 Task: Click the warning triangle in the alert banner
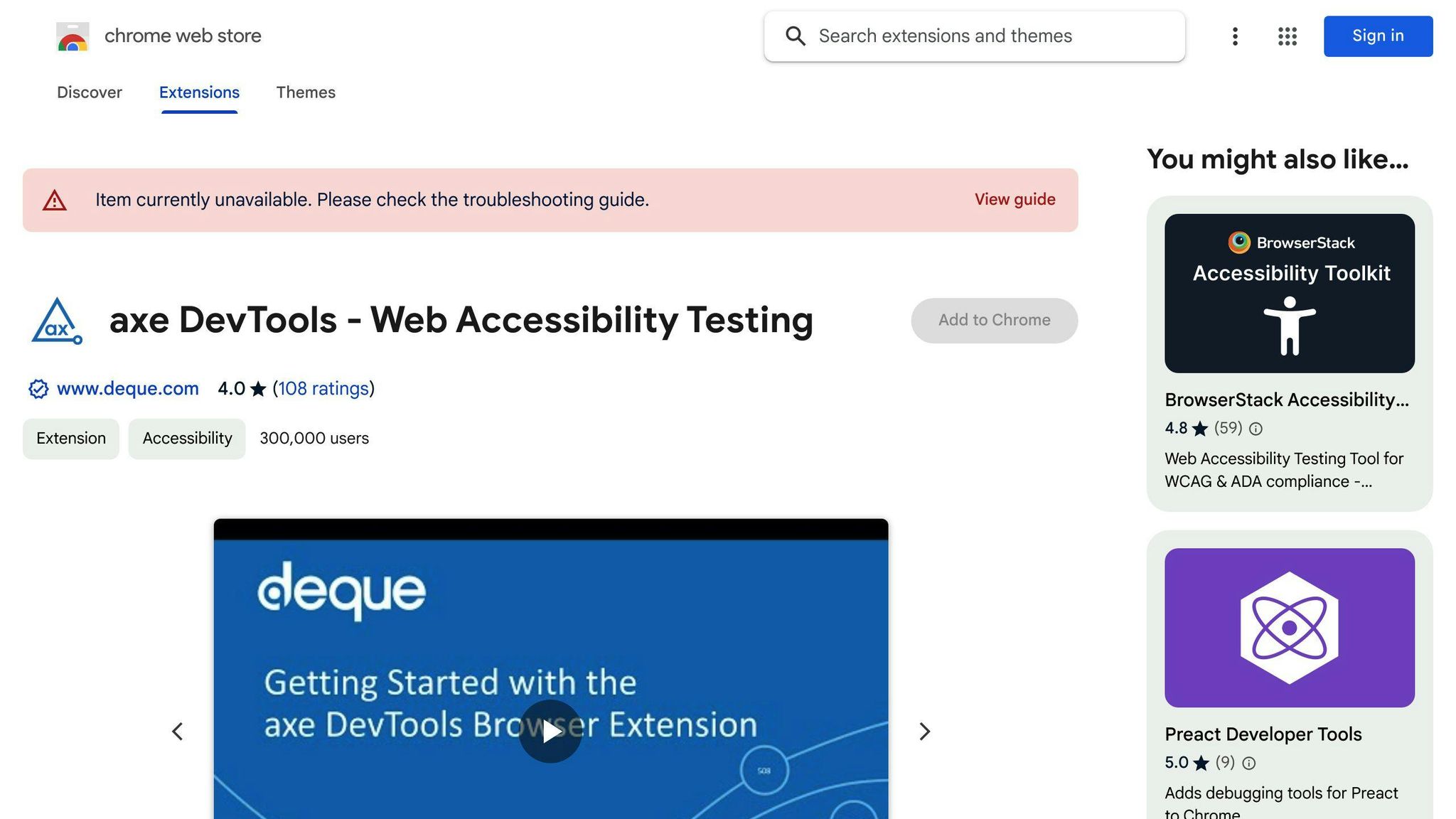coord(55,200)
